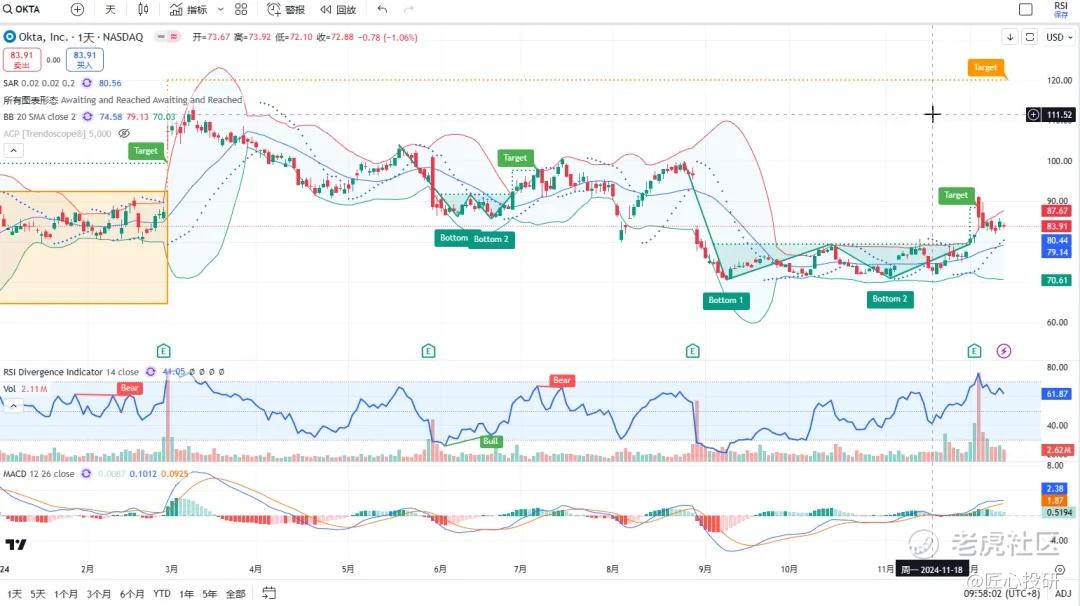Create an alert with 警报
This screenshot has height=606, width=1080.
[286, 9]
